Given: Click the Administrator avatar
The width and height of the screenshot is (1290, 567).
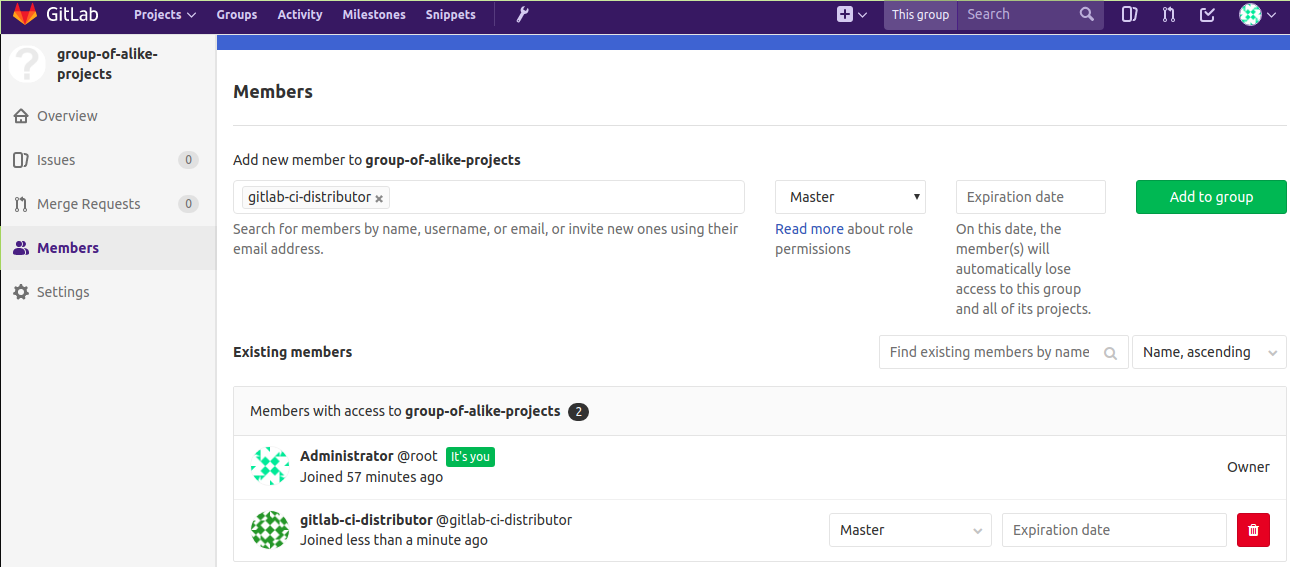Looking at the screenshot, I should pos(270,467).
